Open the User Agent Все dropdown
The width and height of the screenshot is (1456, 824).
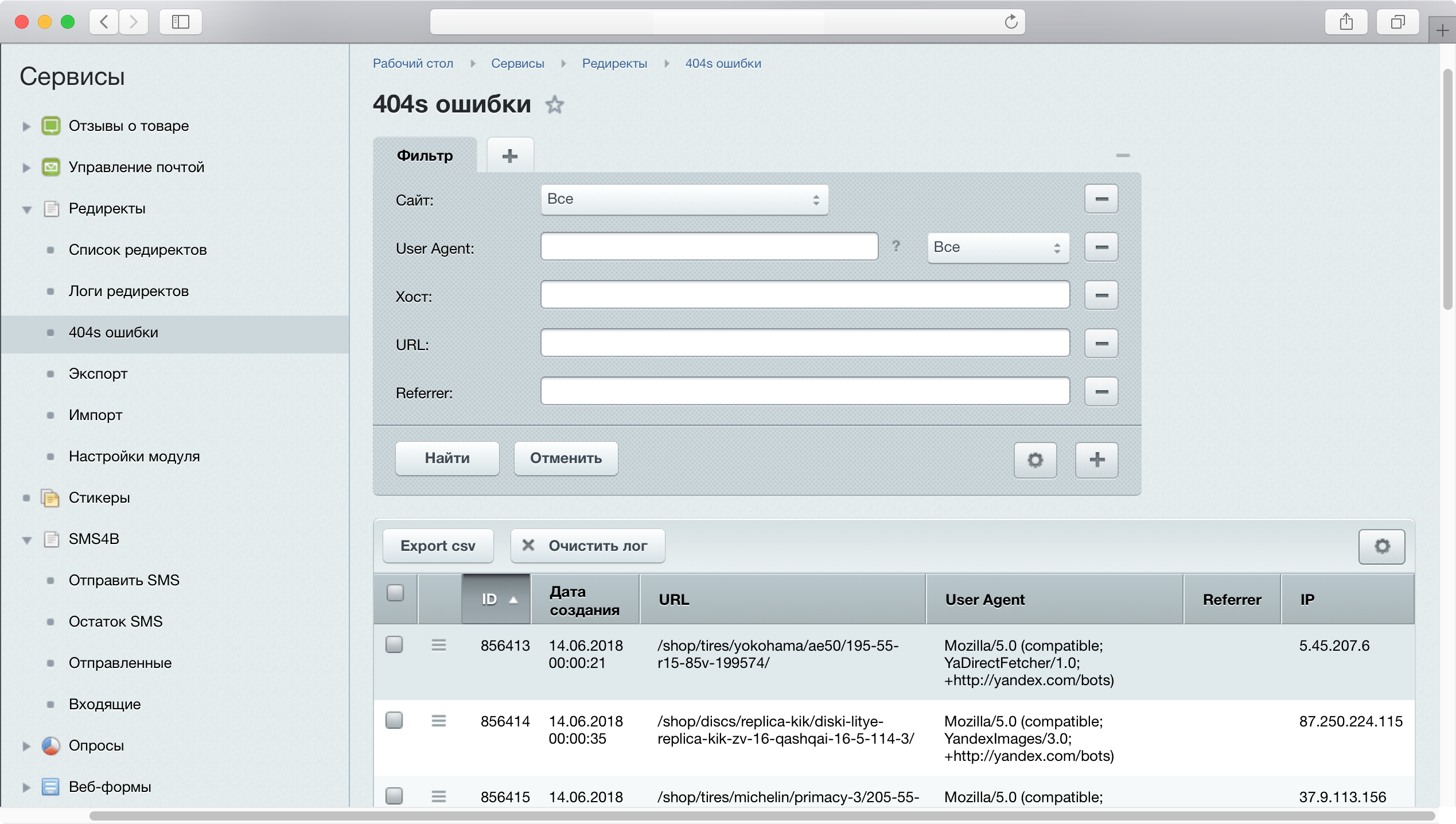pos(998,247)
